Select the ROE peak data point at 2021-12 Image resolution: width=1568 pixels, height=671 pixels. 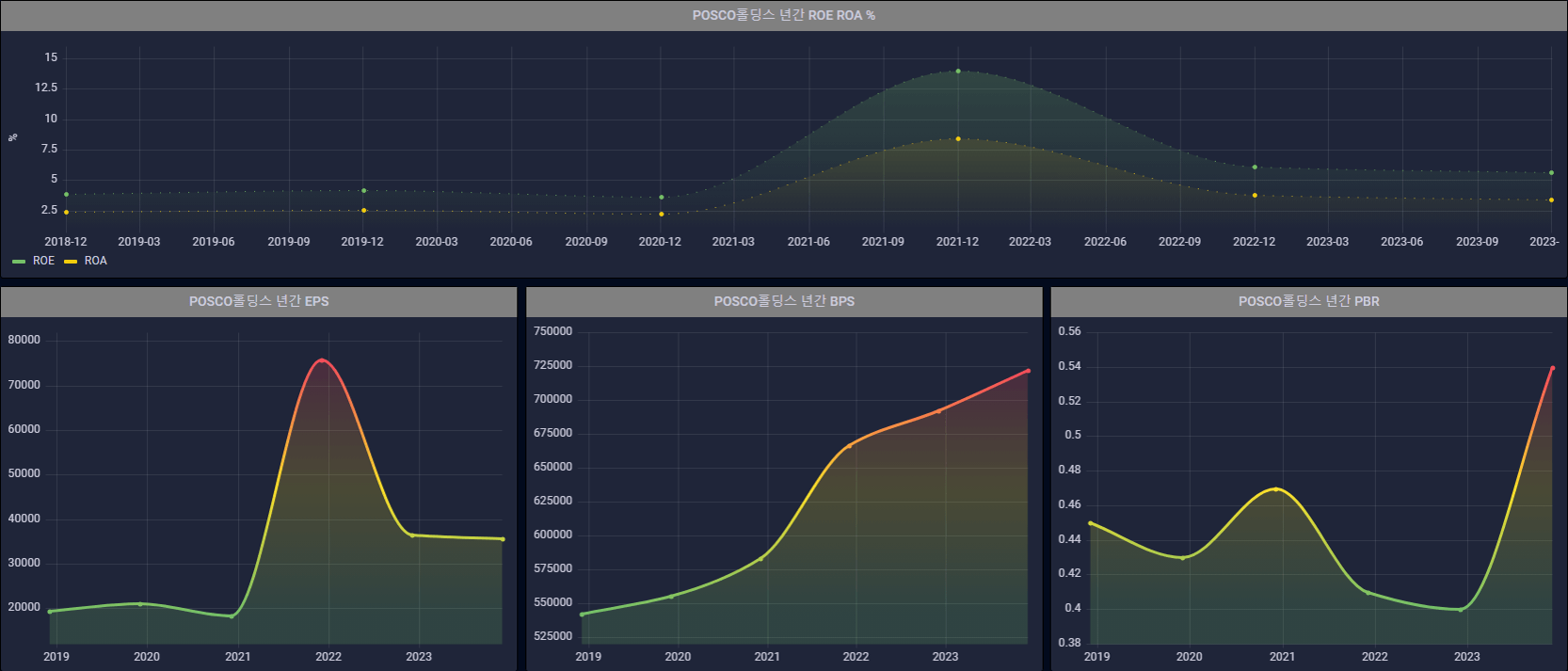pos(958,72)
